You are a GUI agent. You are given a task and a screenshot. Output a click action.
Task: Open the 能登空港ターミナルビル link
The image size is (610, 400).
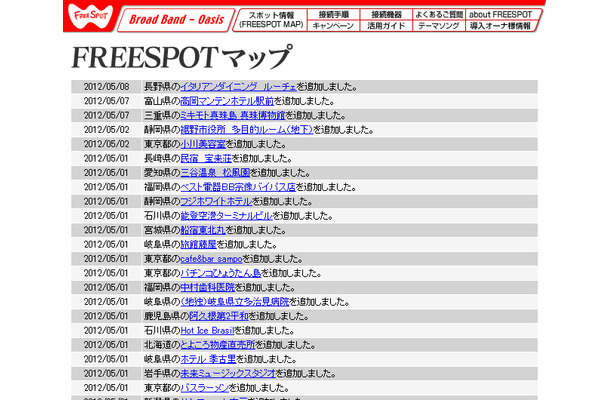pos(226,216)
